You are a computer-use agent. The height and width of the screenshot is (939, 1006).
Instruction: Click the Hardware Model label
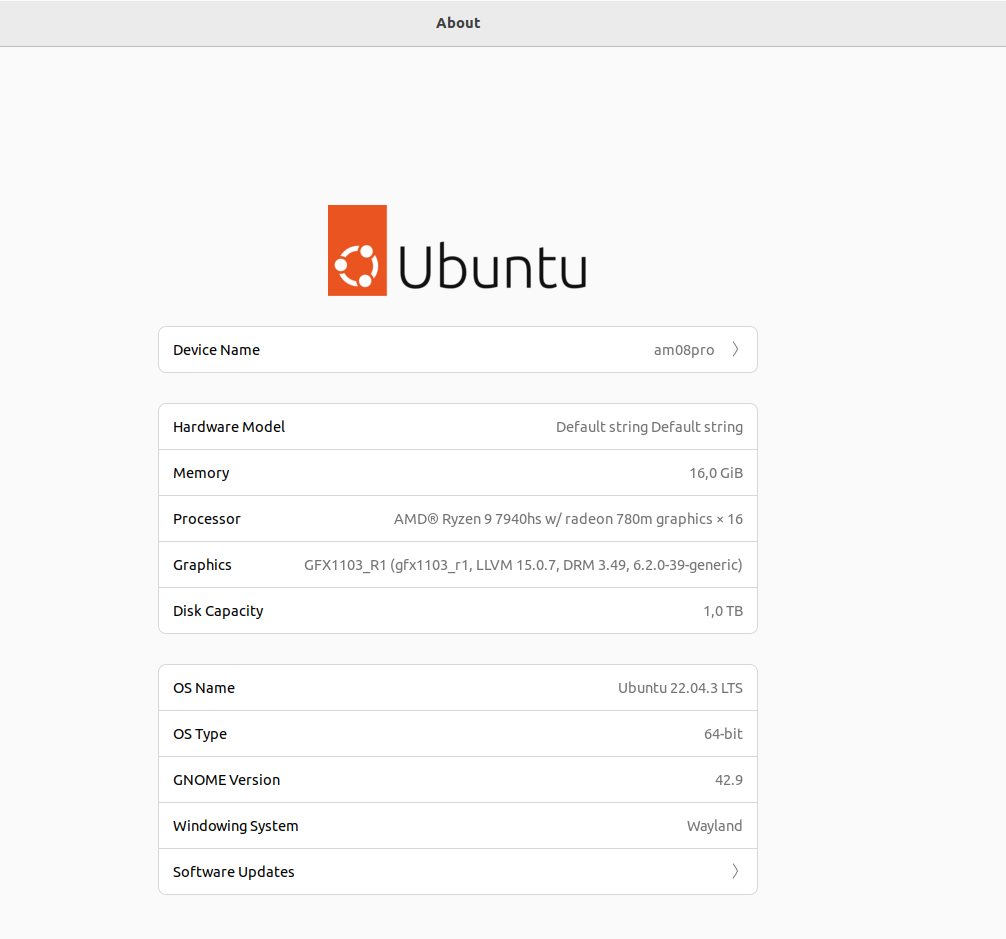click(x=229, y=427)
